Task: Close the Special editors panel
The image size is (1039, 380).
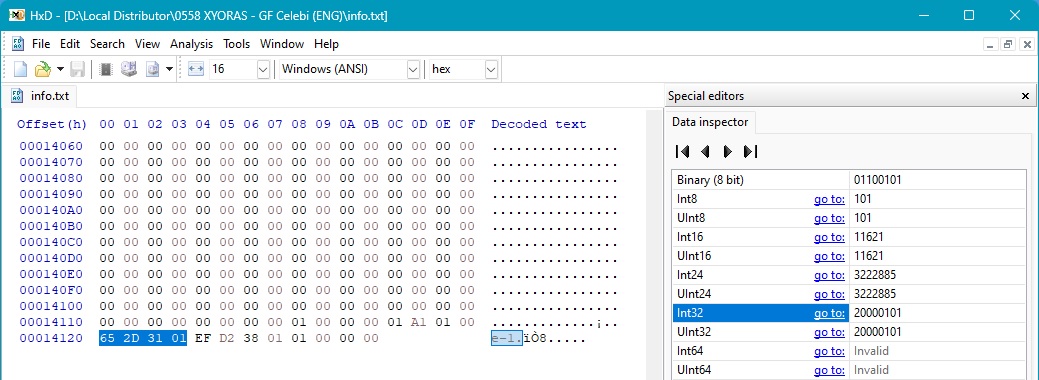Action: (1025, 96)
